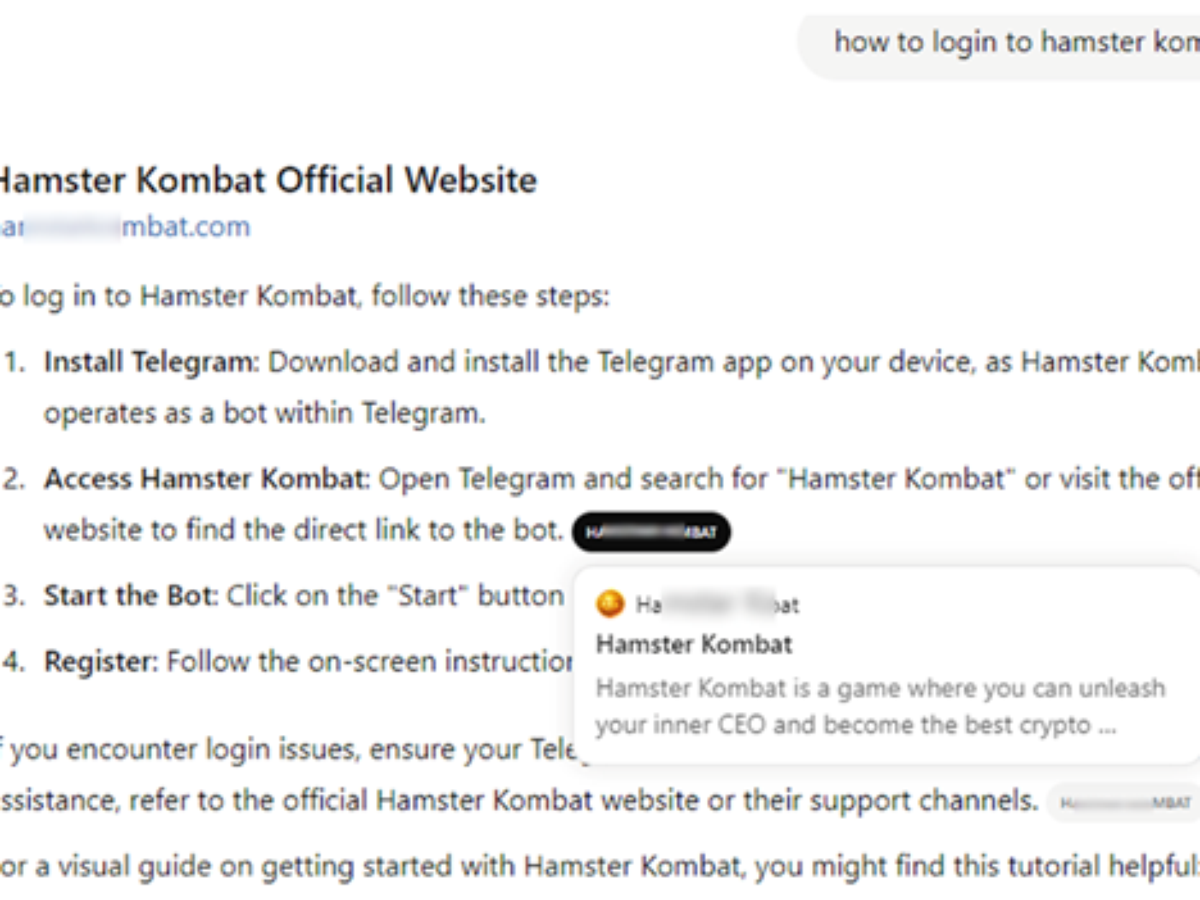The height and width of the screenshot is (900, 1200).
Task: Click the orange coin icon in the preview card
Action: (609, 604)
